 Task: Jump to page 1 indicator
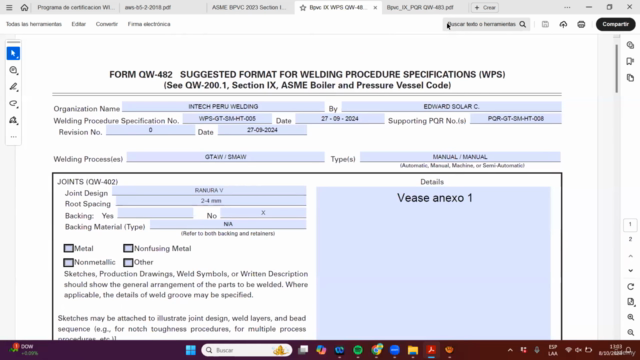click(630, 224)
